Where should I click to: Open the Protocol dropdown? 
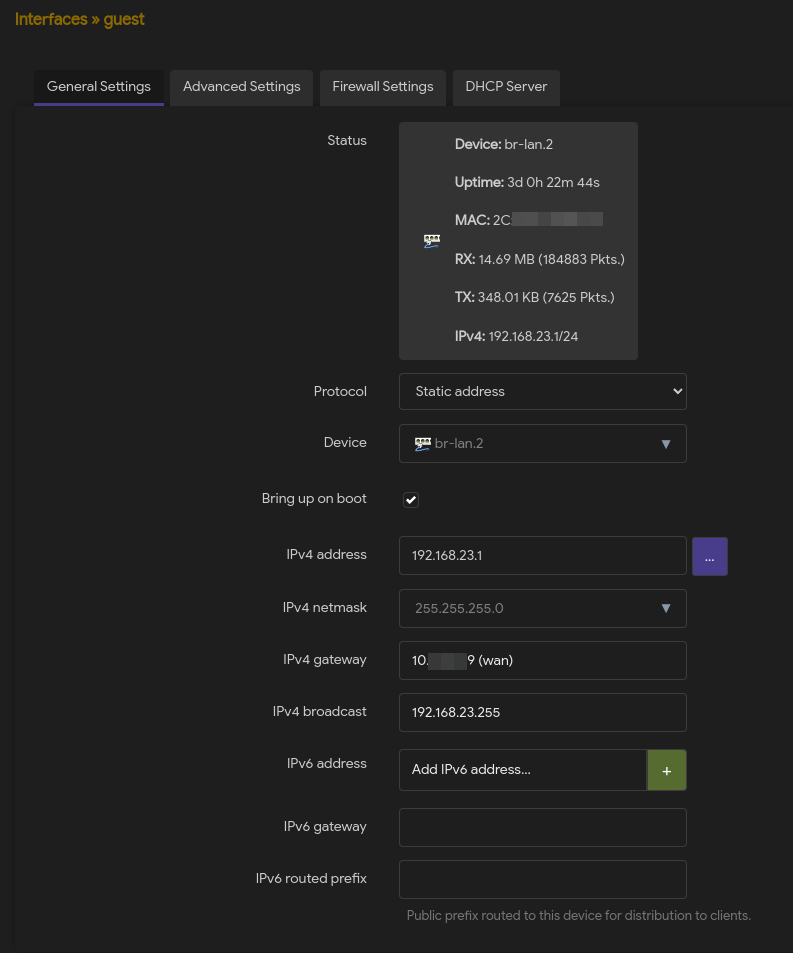pyautogui.click(x=542, y=392)
